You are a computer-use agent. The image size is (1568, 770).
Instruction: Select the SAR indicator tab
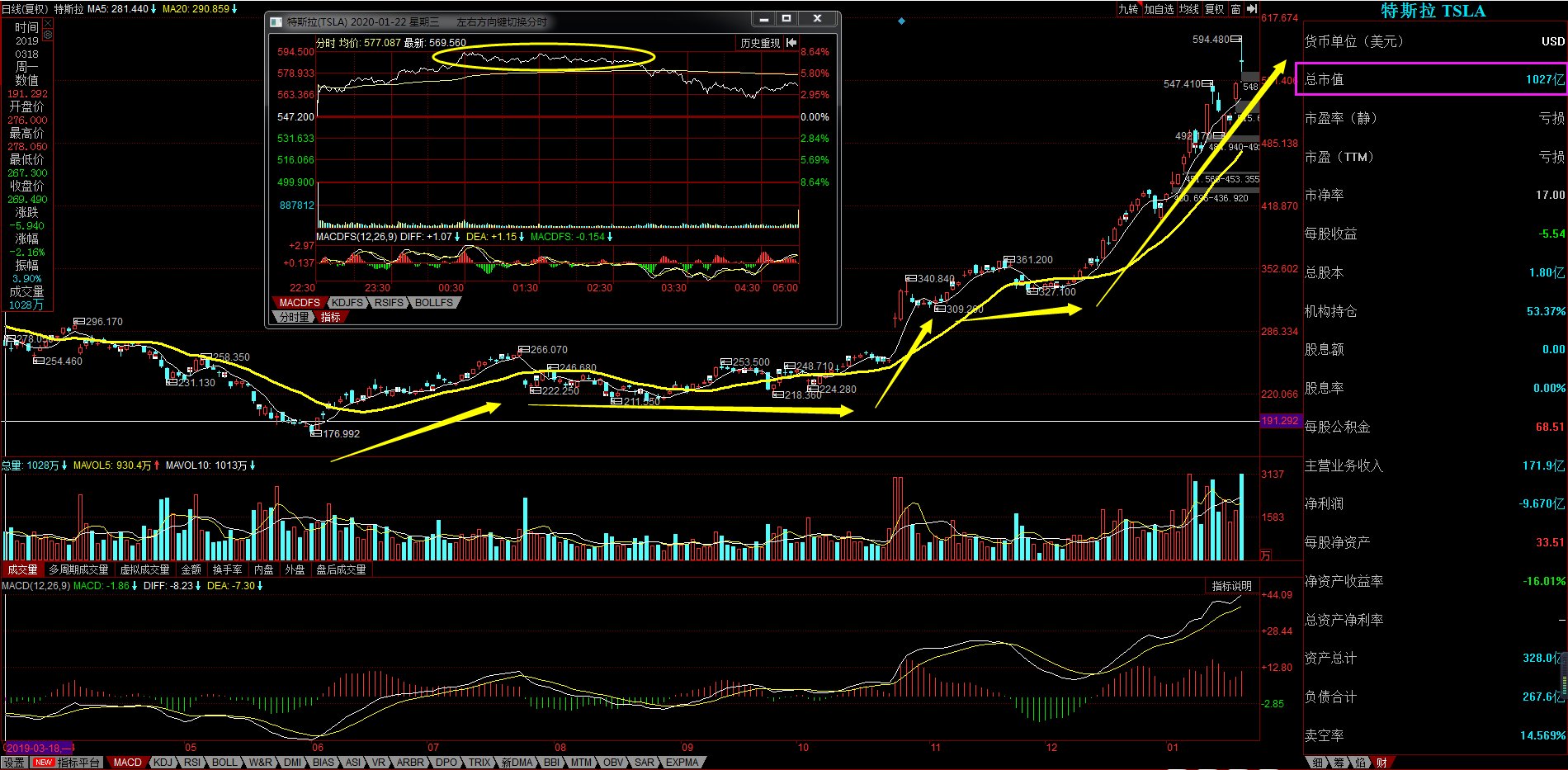[645, 763]
